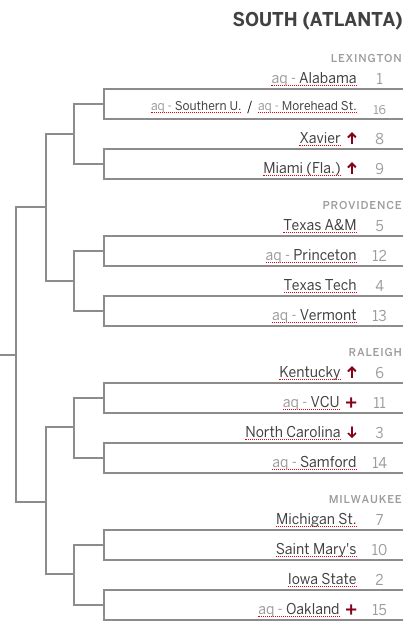Click the Saint Mary's team name
The width and height of the screenshot is (412, 631).
click(x=316, y=549)
